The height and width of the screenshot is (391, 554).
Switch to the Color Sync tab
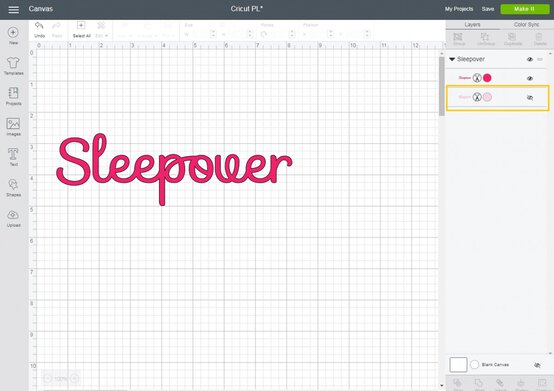pos(526,25)
